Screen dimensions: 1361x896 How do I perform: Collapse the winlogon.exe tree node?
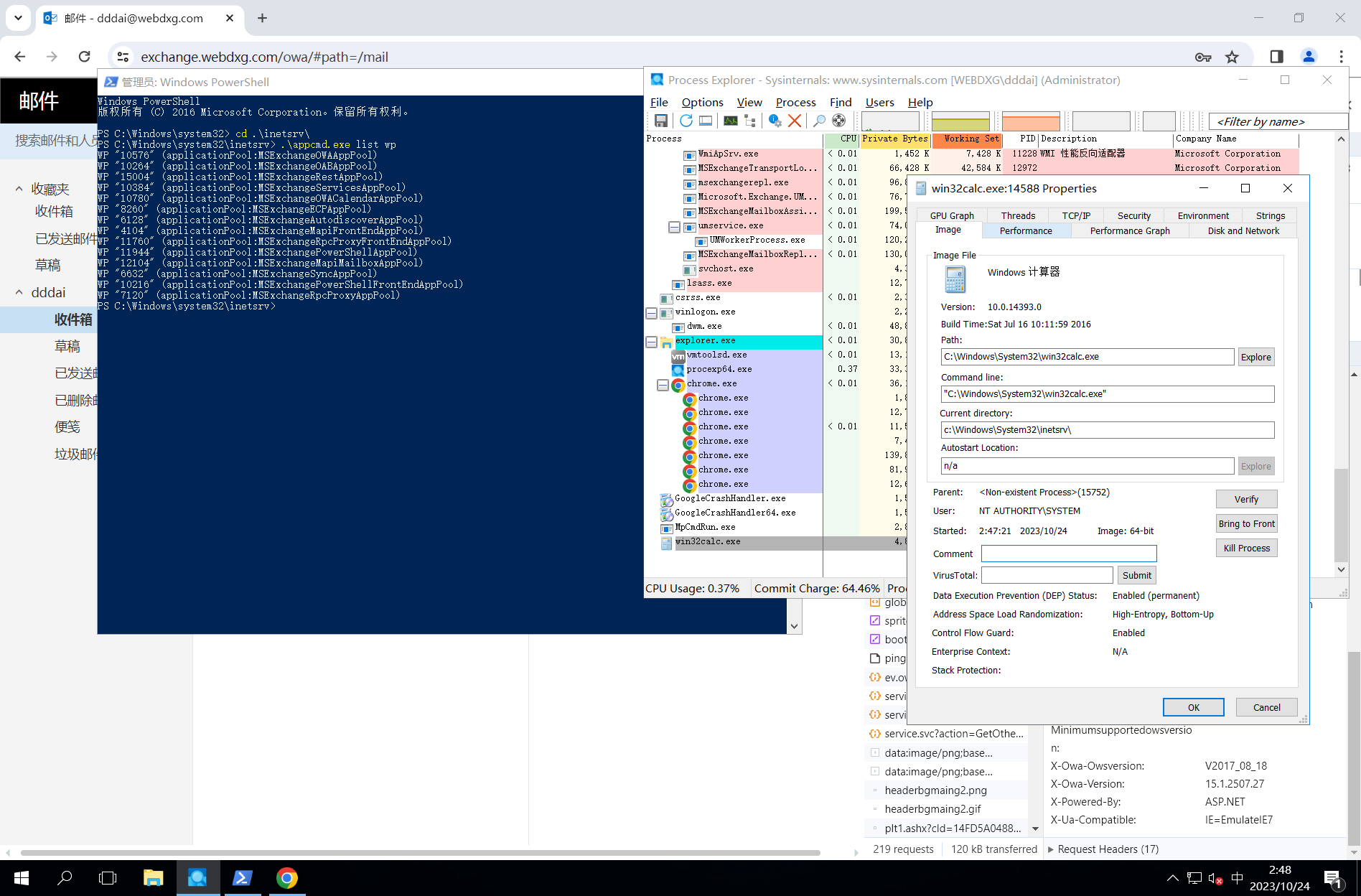[651, 312]
